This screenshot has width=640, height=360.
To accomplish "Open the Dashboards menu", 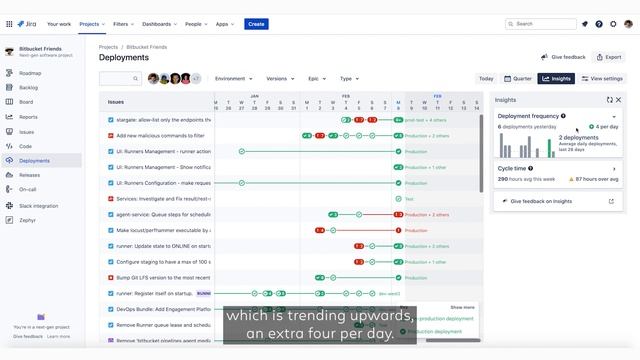I will (159, 24).
